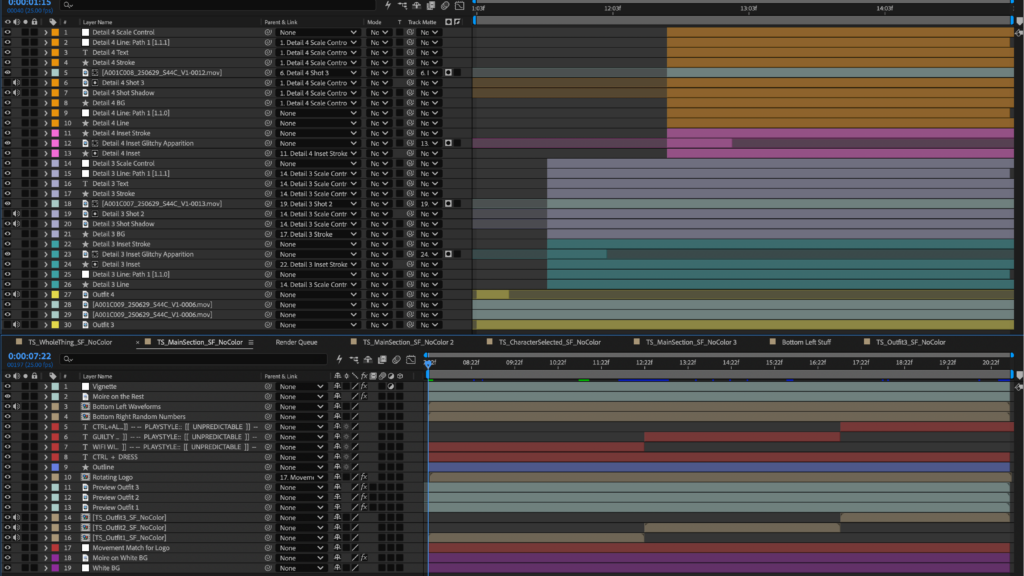Viewport: 1024px width, 576px height.
Task: Mute audio of Bottom Left Waveforms layer
Action: pyautogui.click(x=16, y=407)
